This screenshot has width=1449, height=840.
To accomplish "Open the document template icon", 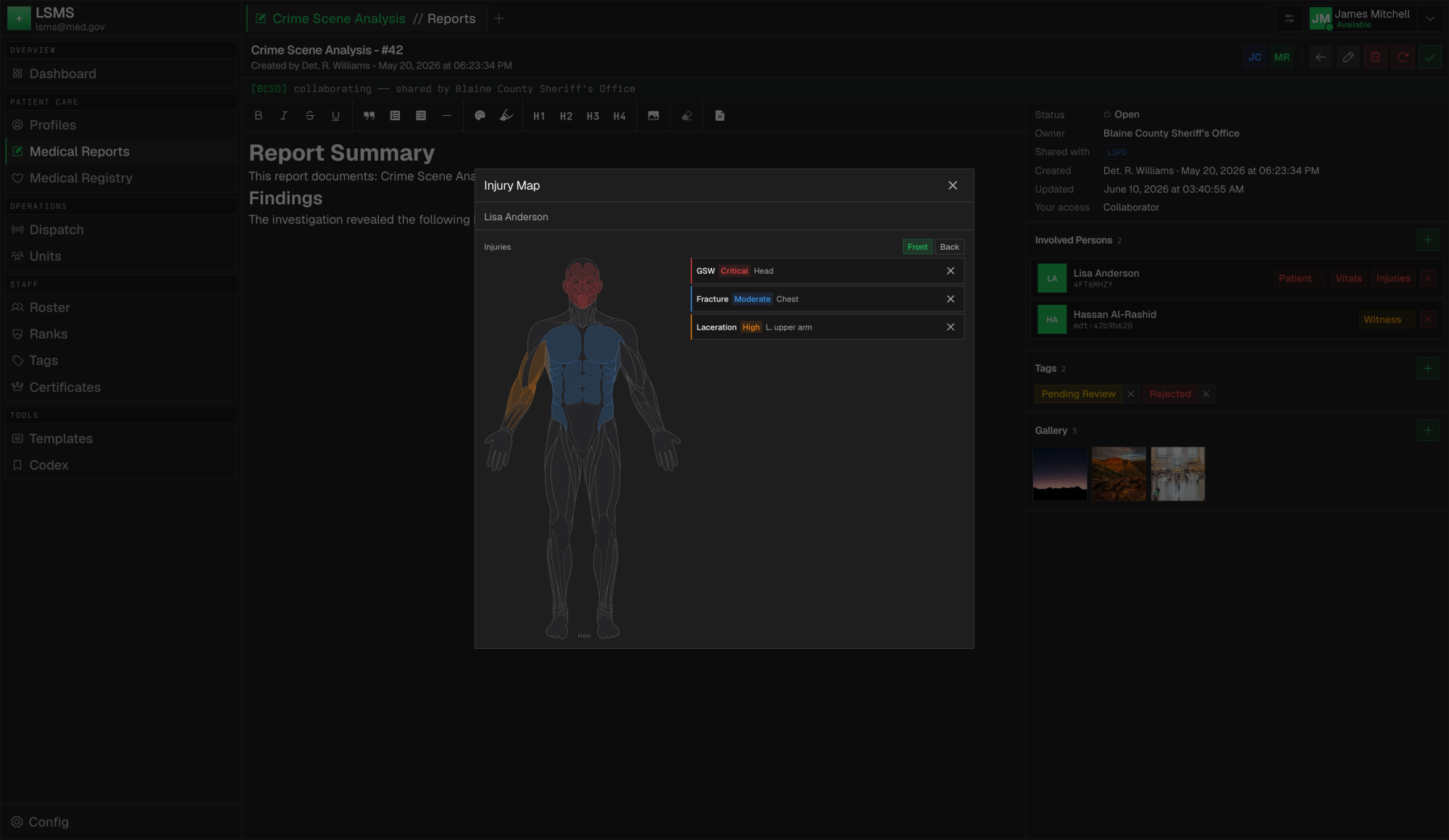I will (720, 116).
